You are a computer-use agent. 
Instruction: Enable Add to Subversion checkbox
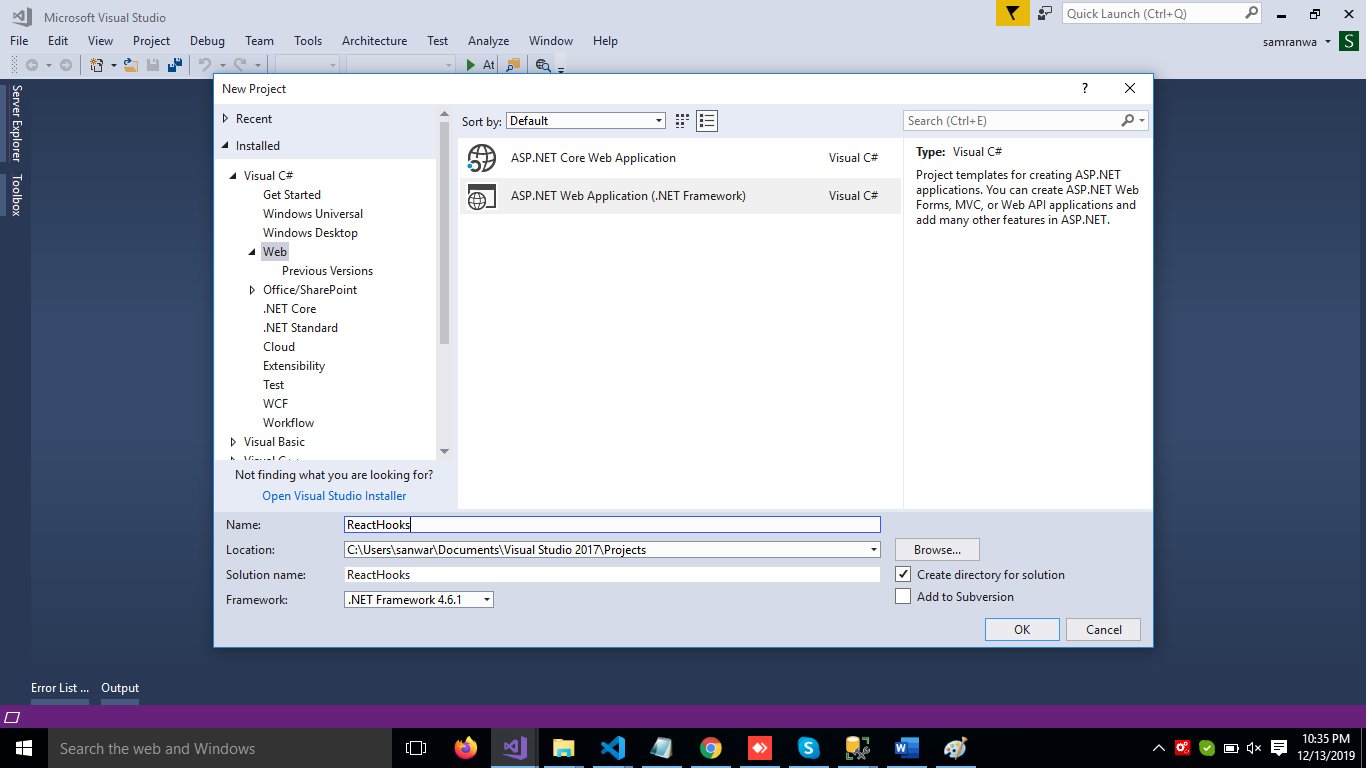(903, 597)
